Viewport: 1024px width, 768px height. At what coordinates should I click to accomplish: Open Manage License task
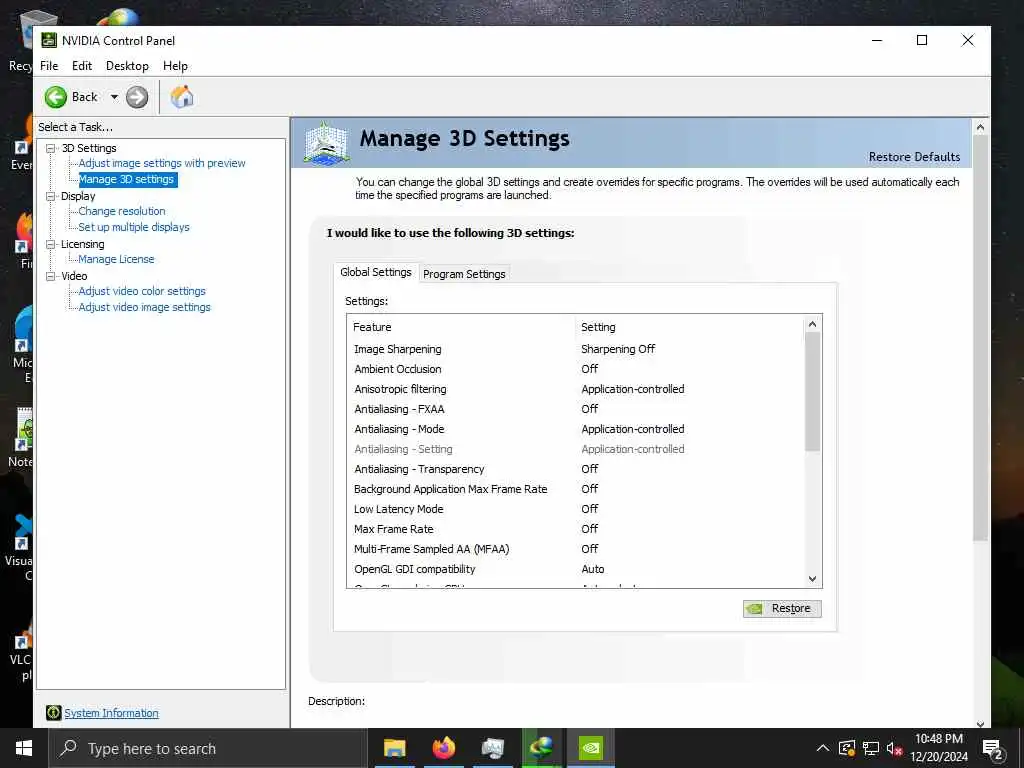click(116, 259)
